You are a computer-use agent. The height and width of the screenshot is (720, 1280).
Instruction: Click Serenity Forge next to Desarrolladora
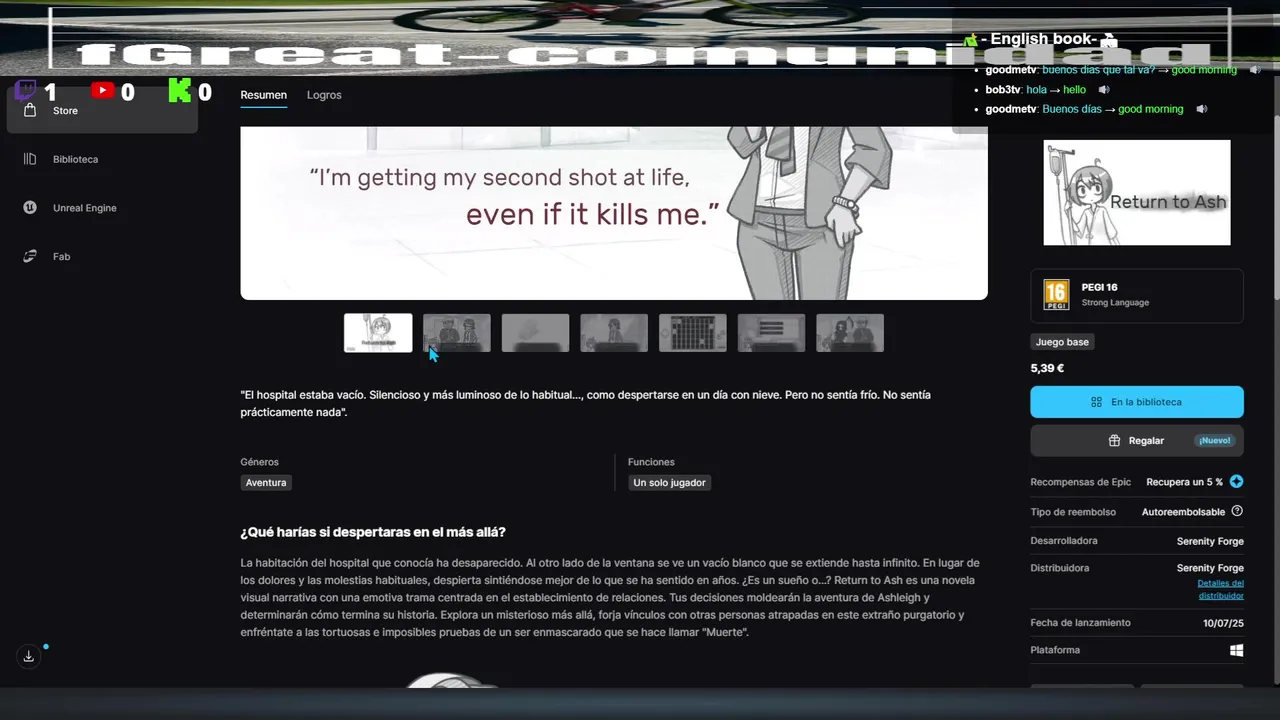pyautogui.click(x=1210, y=541)
